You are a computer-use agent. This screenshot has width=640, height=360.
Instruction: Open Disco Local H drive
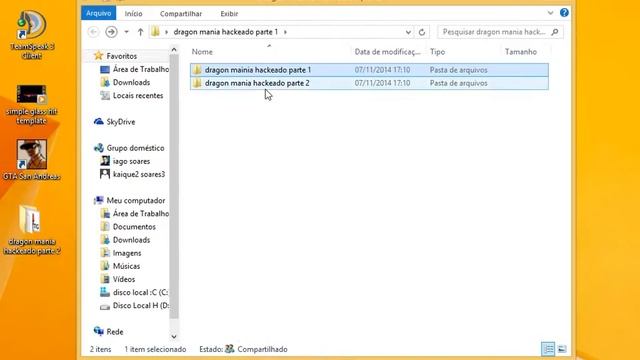pyautogui.click(x=140, y=305)
